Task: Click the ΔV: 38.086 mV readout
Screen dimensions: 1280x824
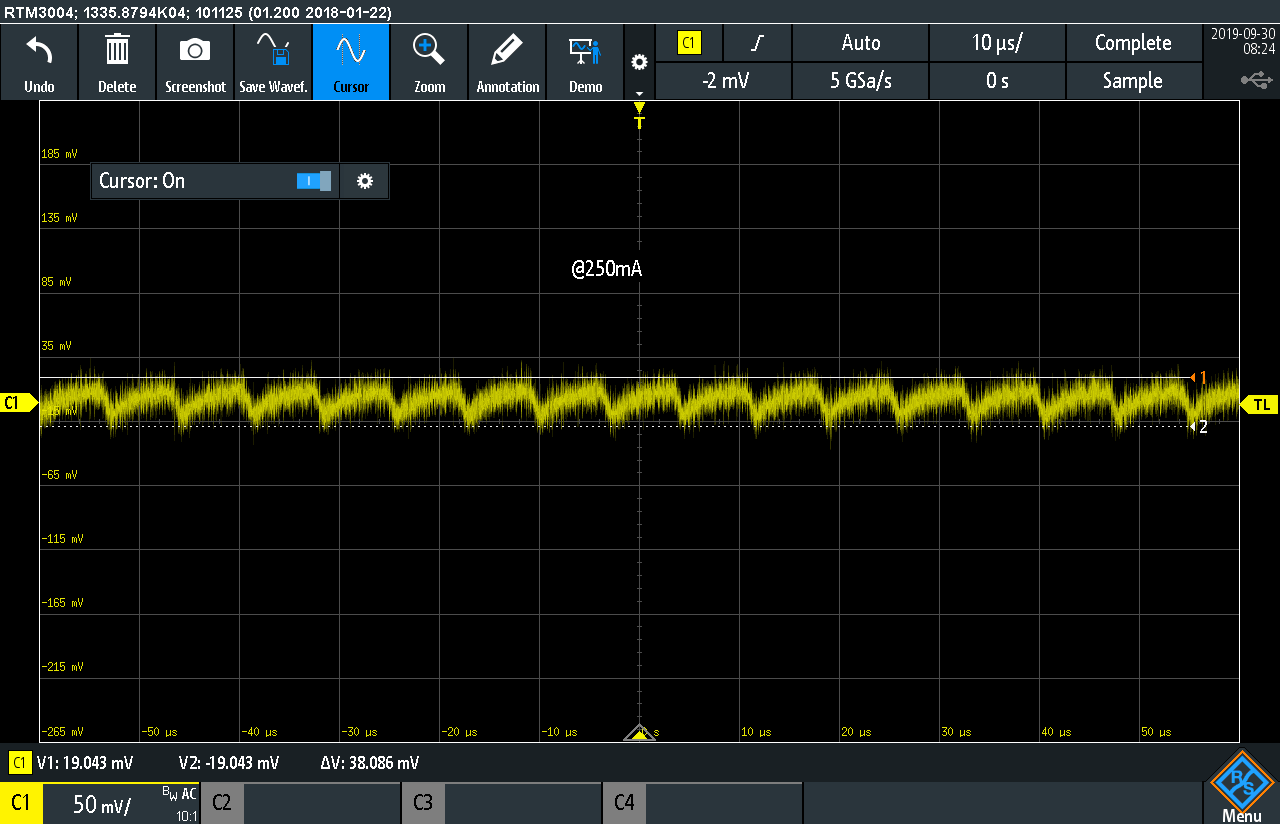Action: tap(370, 763)
